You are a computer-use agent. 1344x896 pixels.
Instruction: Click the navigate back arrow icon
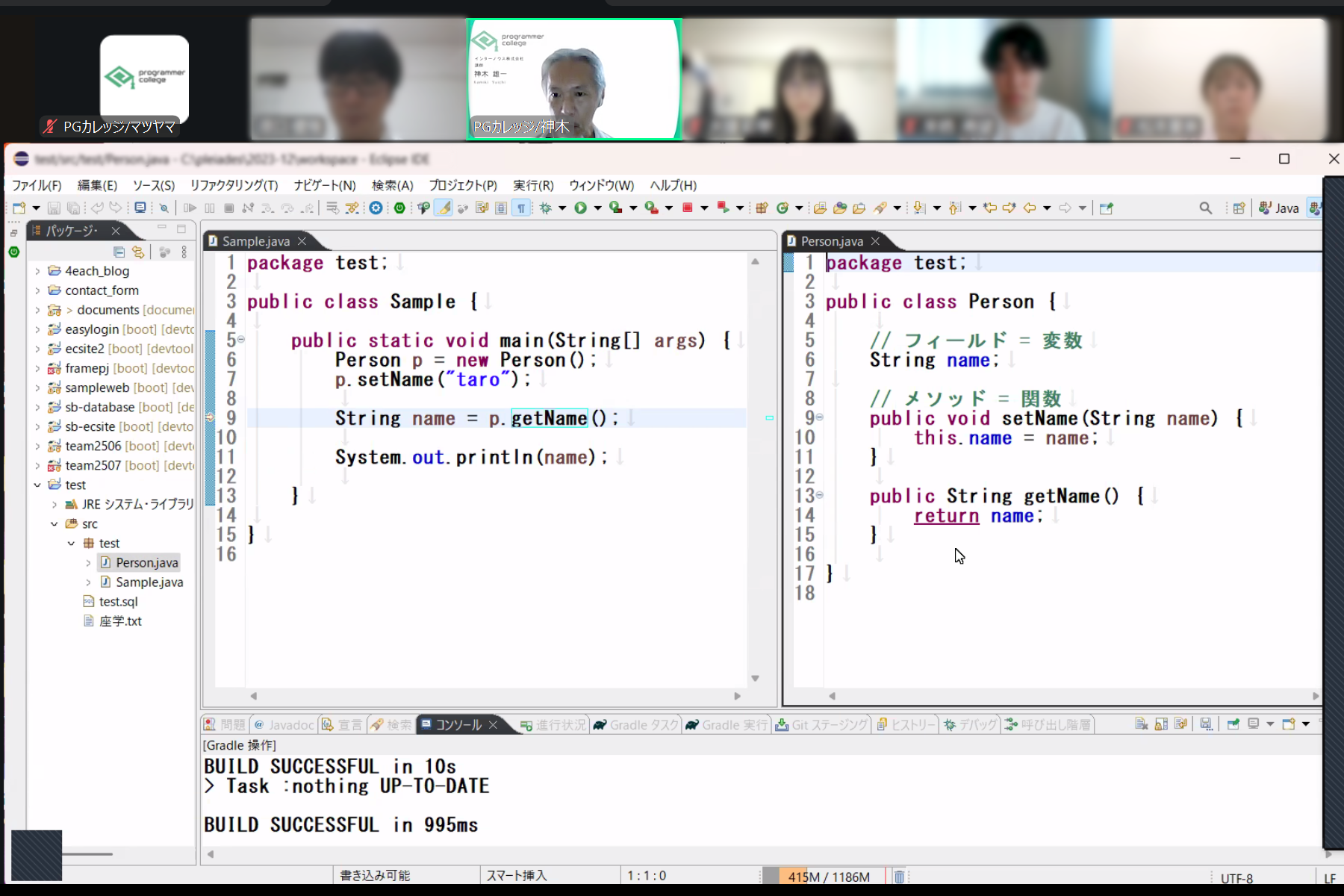coord(1029,208)
